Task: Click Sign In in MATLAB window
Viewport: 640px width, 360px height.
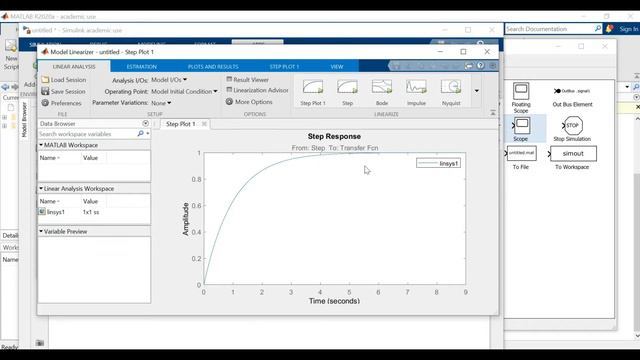Action: pyautogui.click(x=629, y=29)
